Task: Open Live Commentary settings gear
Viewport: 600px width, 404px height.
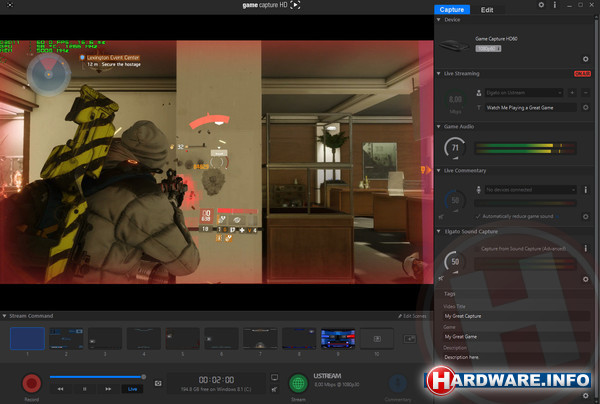Action: click(x=585, y=217)
